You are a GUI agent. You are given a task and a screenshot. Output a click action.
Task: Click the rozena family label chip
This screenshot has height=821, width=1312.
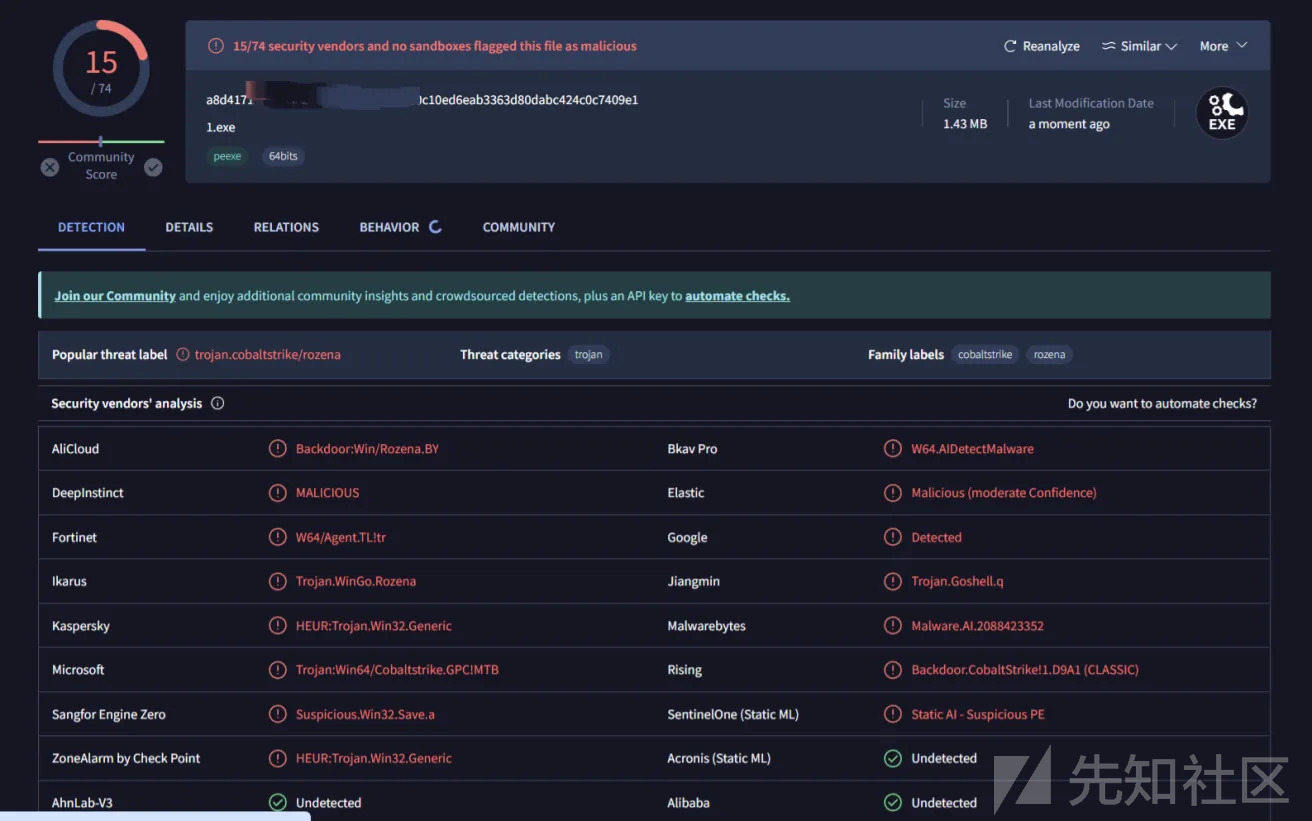[x=1049, y=355]
